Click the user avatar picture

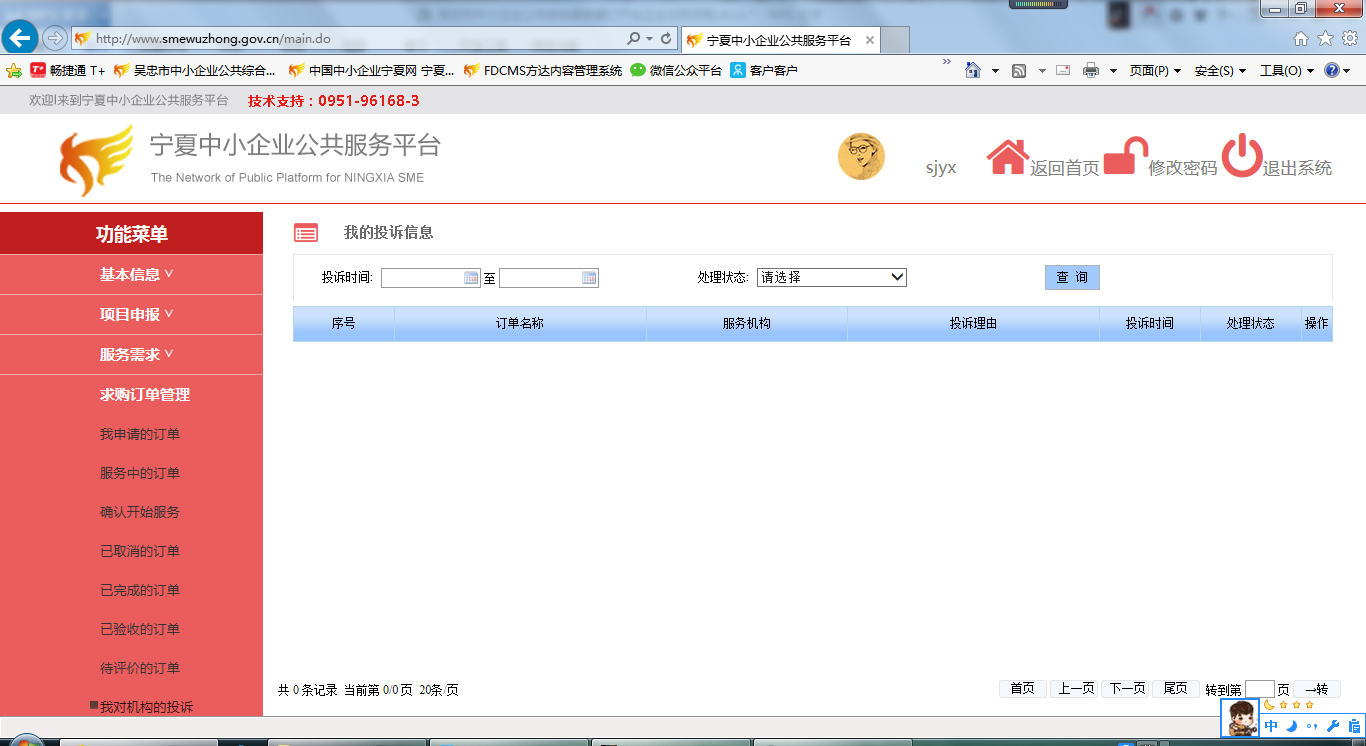coord(861,157)
